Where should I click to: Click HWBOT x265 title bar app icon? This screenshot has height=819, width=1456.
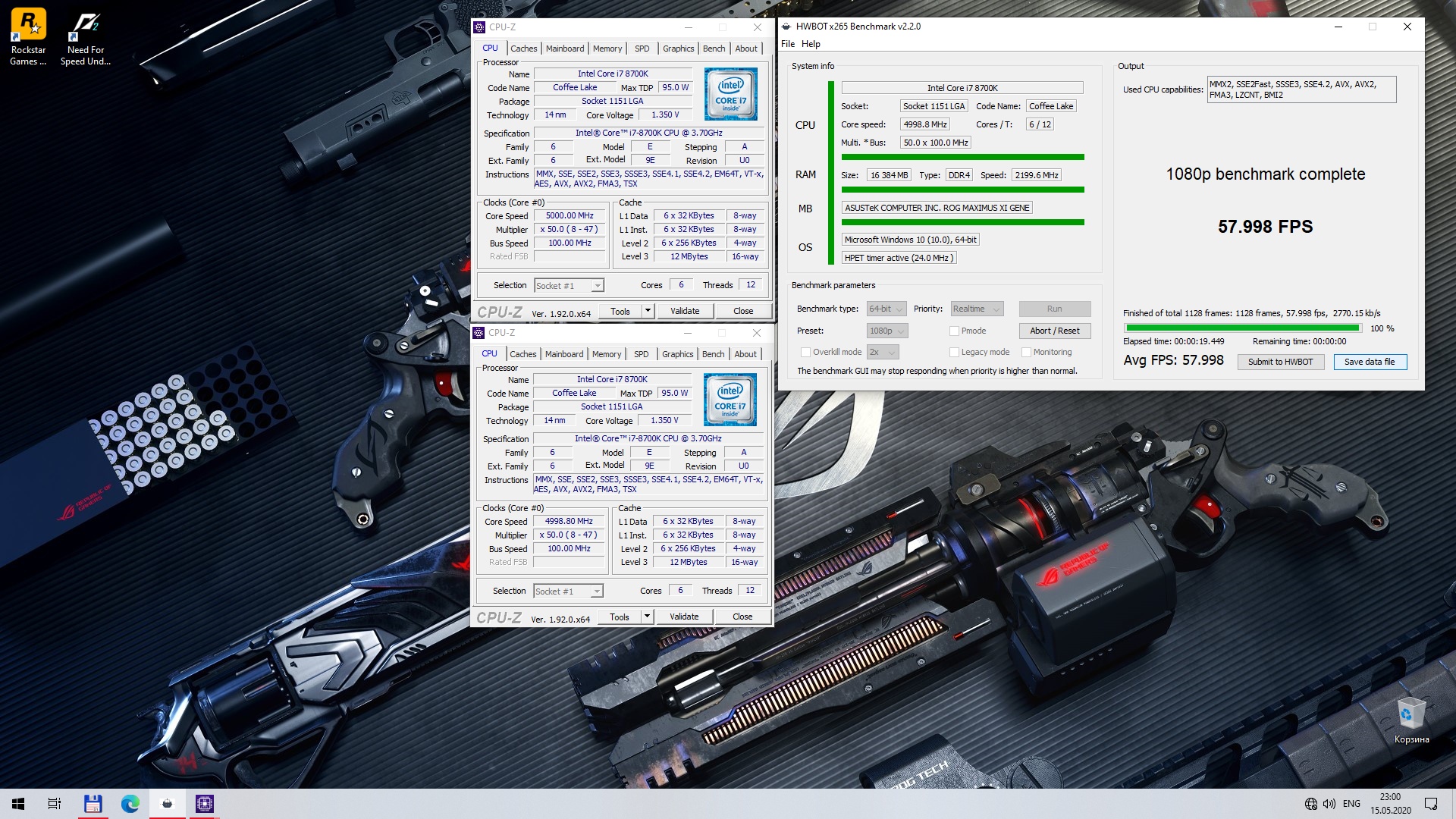tap(786, 27)
